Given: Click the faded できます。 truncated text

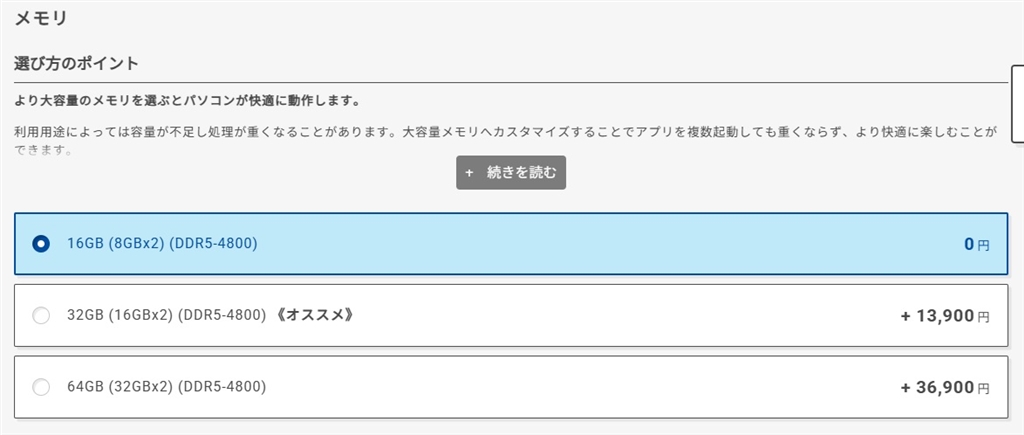Looking at the screenshot, I should 42,151.
